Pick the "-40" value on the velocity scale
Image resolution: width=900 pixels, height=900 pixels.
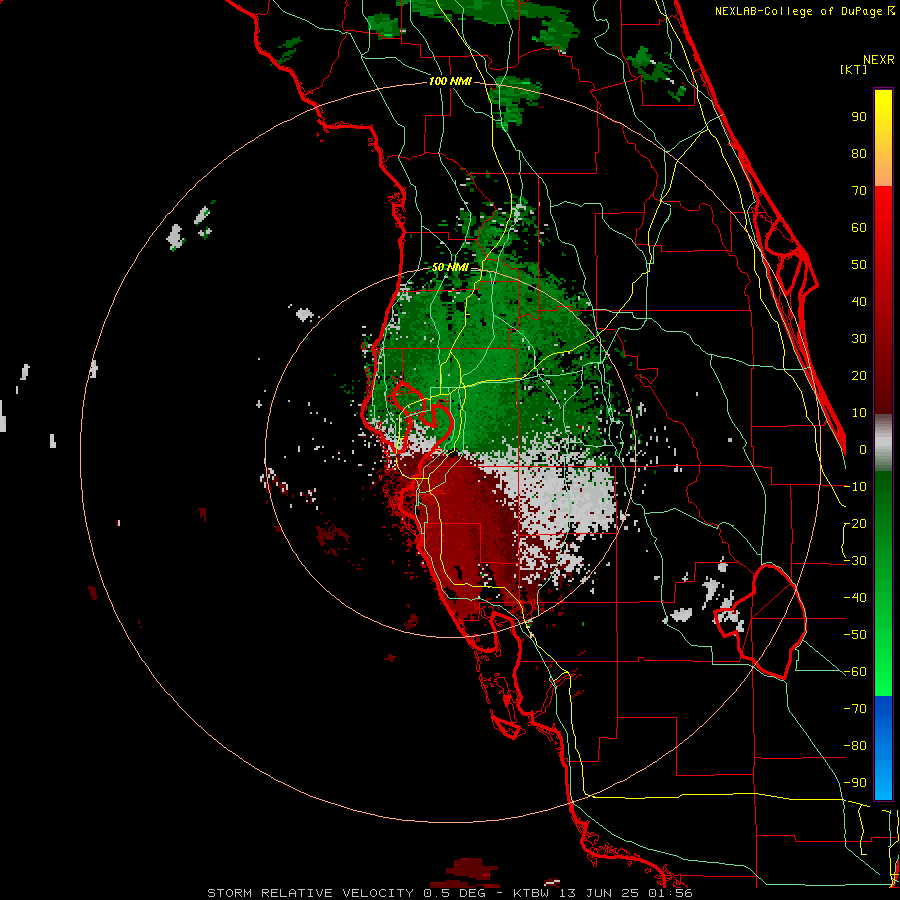855,598
